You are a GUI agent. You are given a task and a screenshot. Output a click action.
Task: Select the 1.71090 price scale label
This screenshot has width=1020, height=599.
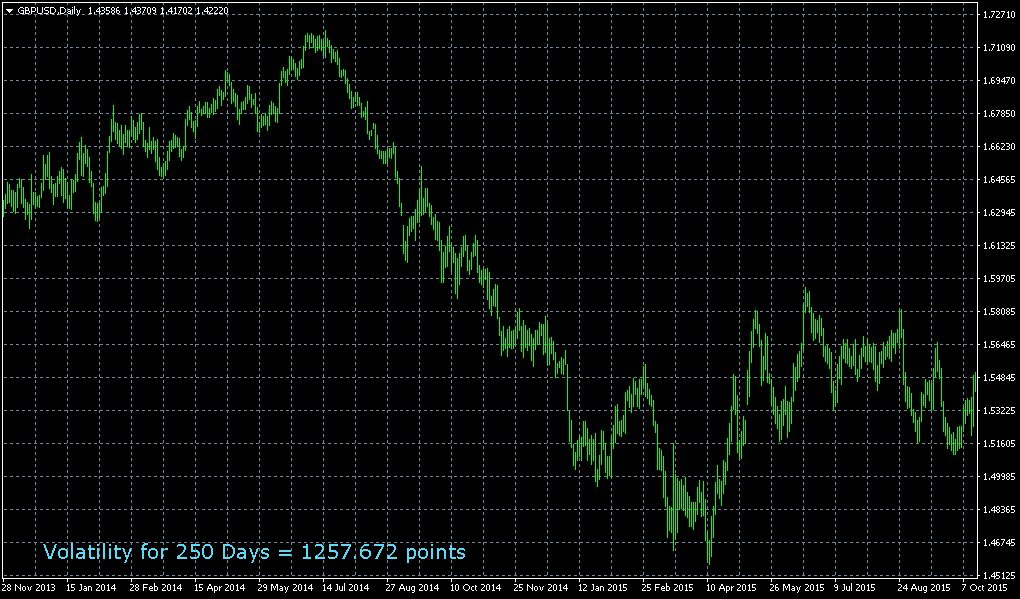tap(1000, 47)
